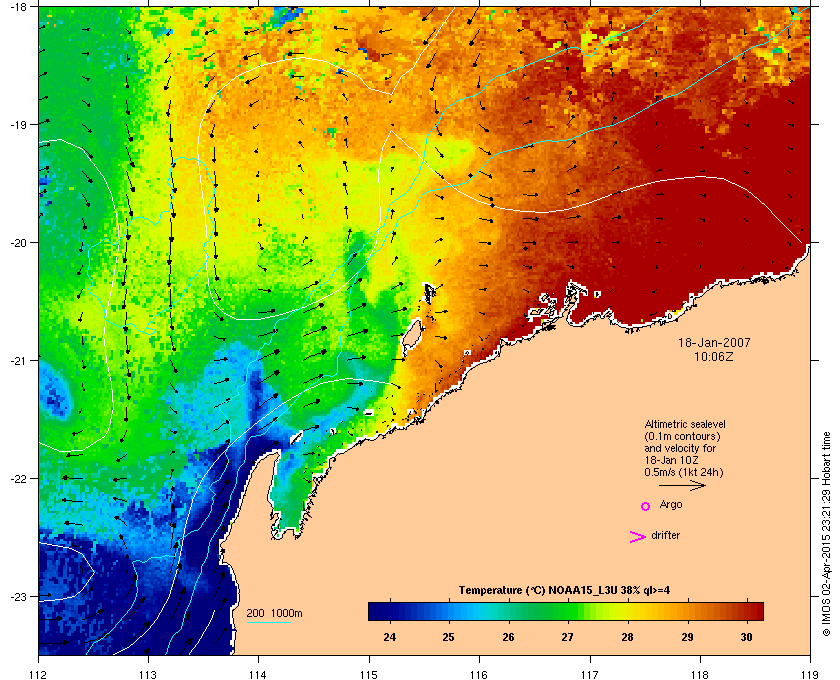Viewport: 840px width, 680px height.
Task: Click the colorbar tick label 26
Action: click(x=508, y=637)
